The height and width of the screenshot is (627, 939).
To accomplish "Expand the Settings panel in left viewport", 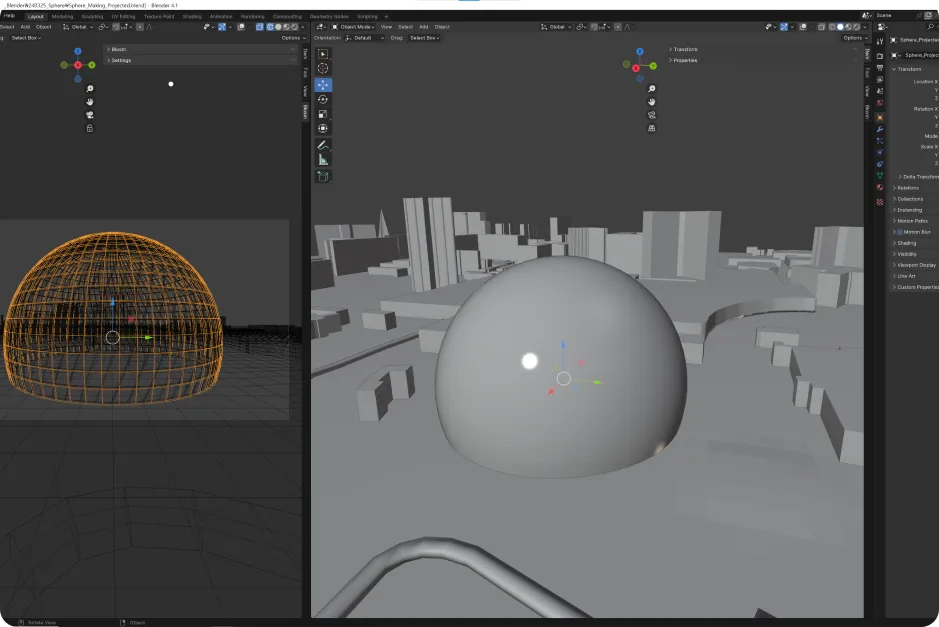I will click(x=201, y=60).
